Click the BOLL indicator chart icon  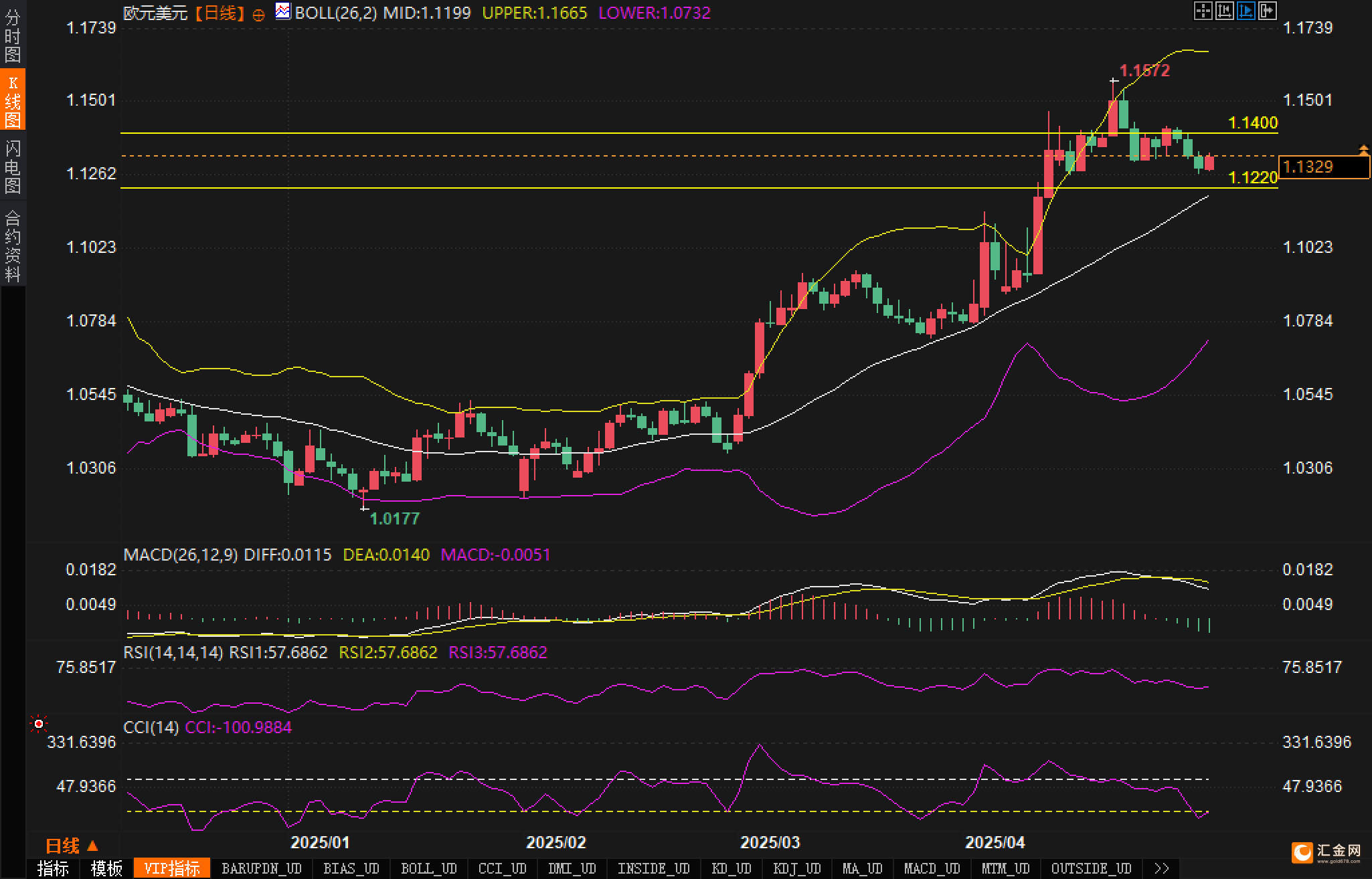click(283, 11)
